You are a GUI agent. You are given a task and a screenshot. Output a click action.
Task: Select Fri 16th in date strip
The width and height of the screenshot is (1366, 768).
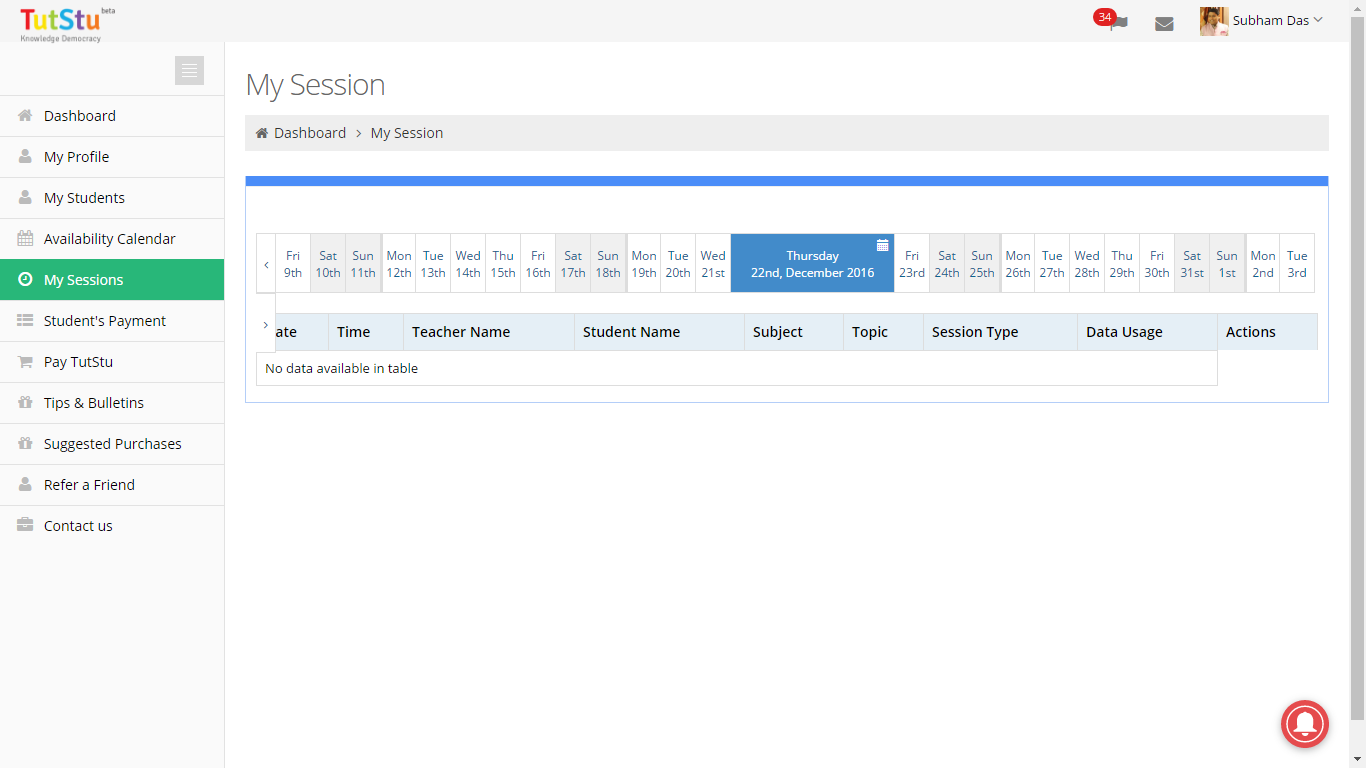[x=538, y=263]
